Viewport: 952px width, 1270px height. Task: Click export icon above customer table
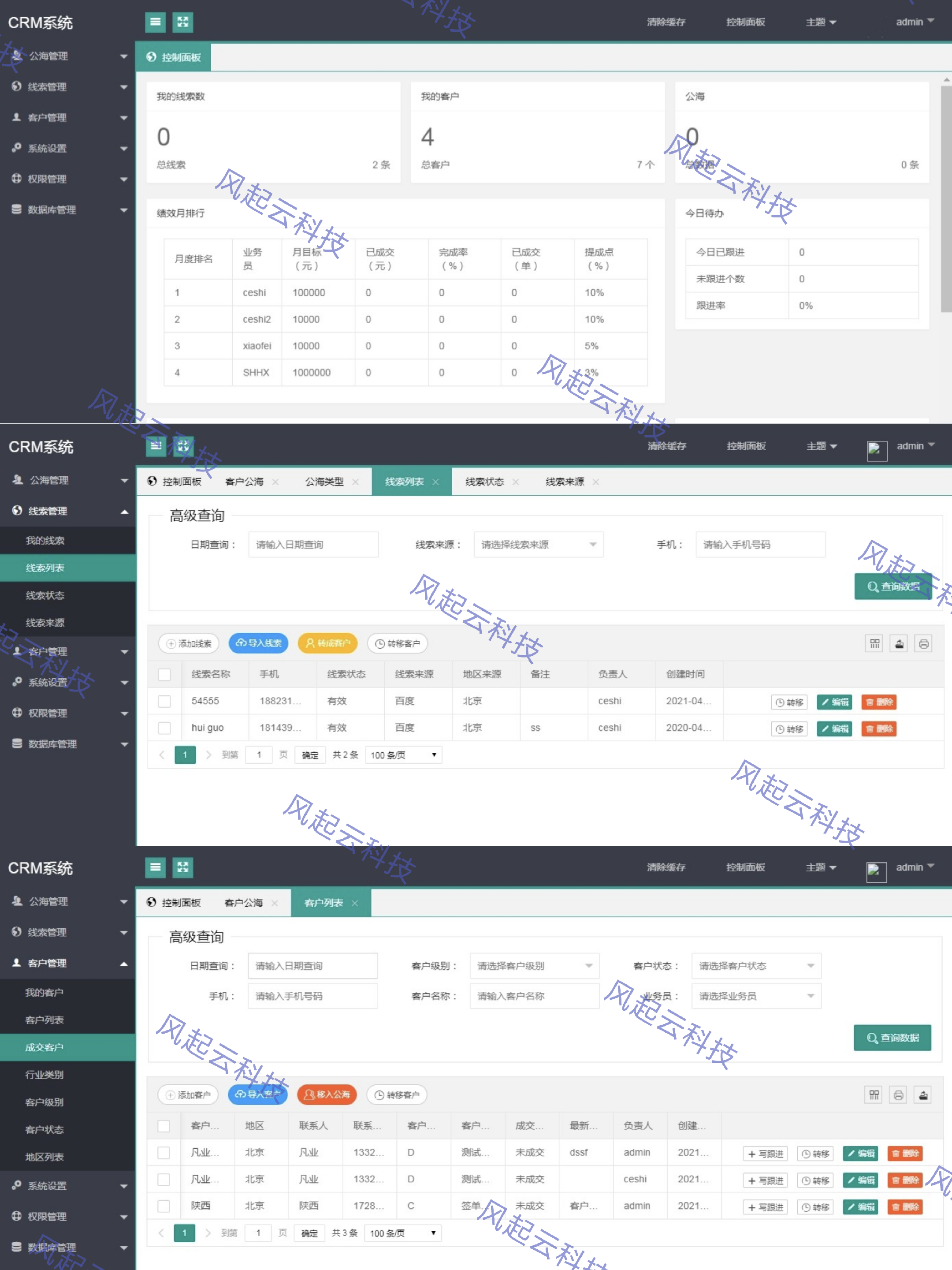(x=923, y=1095)
